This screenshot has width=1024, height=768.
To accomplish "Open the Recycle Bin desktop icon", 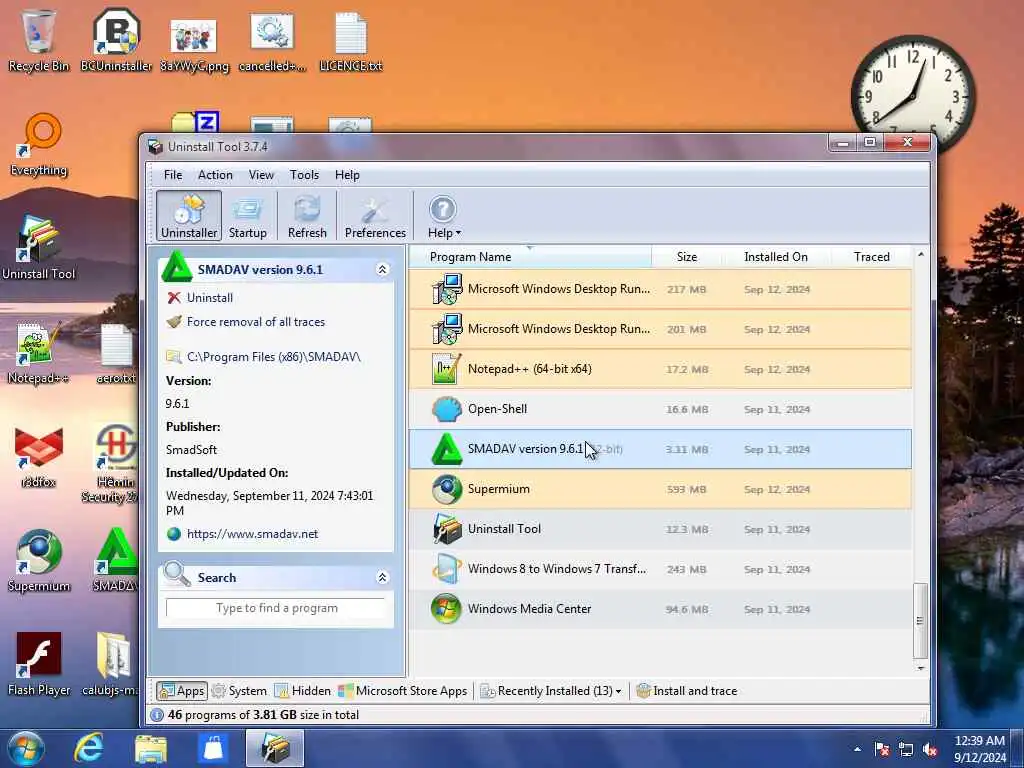I will (x=39, y=40).
